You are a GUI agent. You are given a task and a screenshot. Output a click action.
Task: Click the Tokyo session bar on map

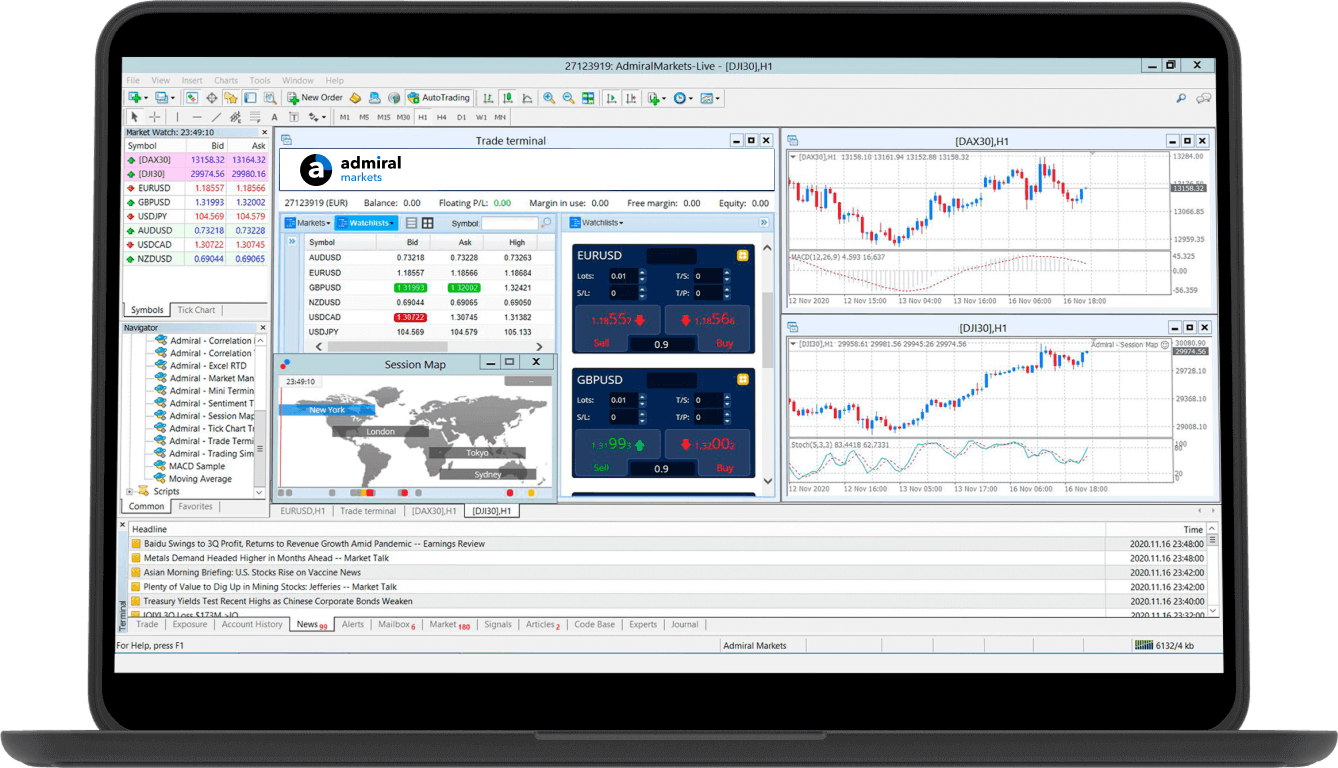(478, 453)
